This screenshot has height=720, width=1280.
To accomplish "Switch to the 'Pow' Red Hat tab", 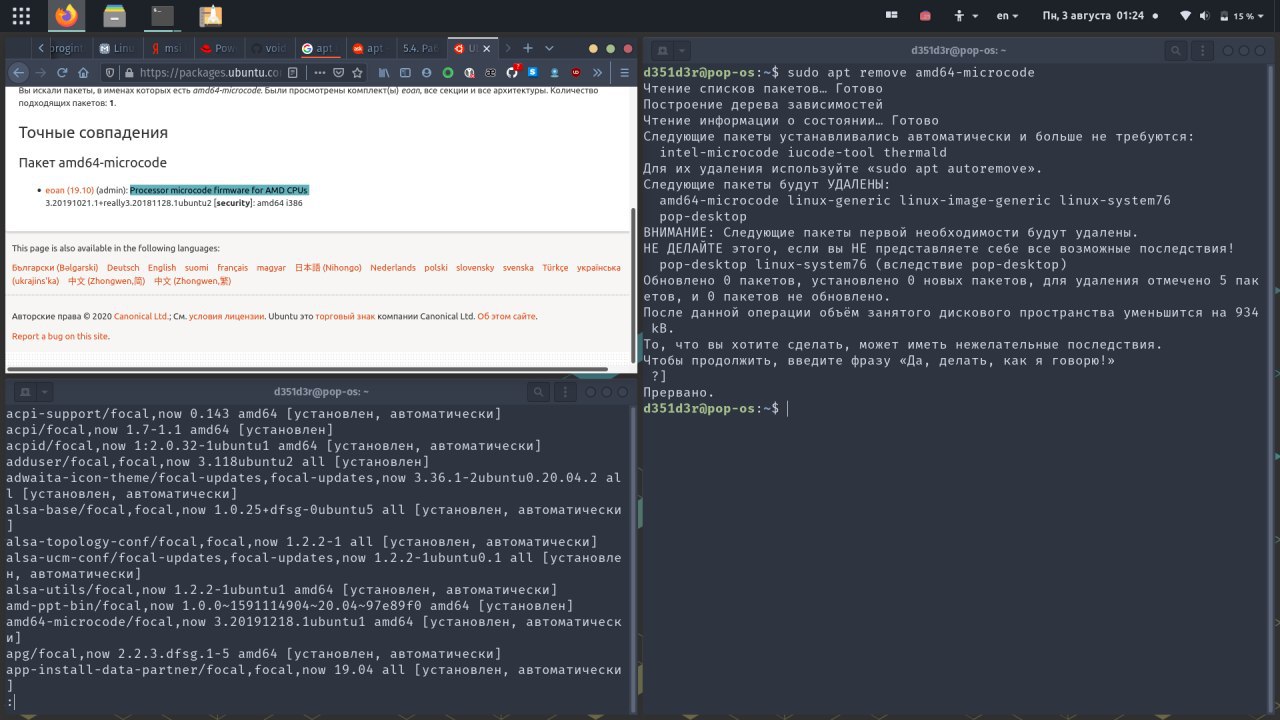I will [220, 48].
